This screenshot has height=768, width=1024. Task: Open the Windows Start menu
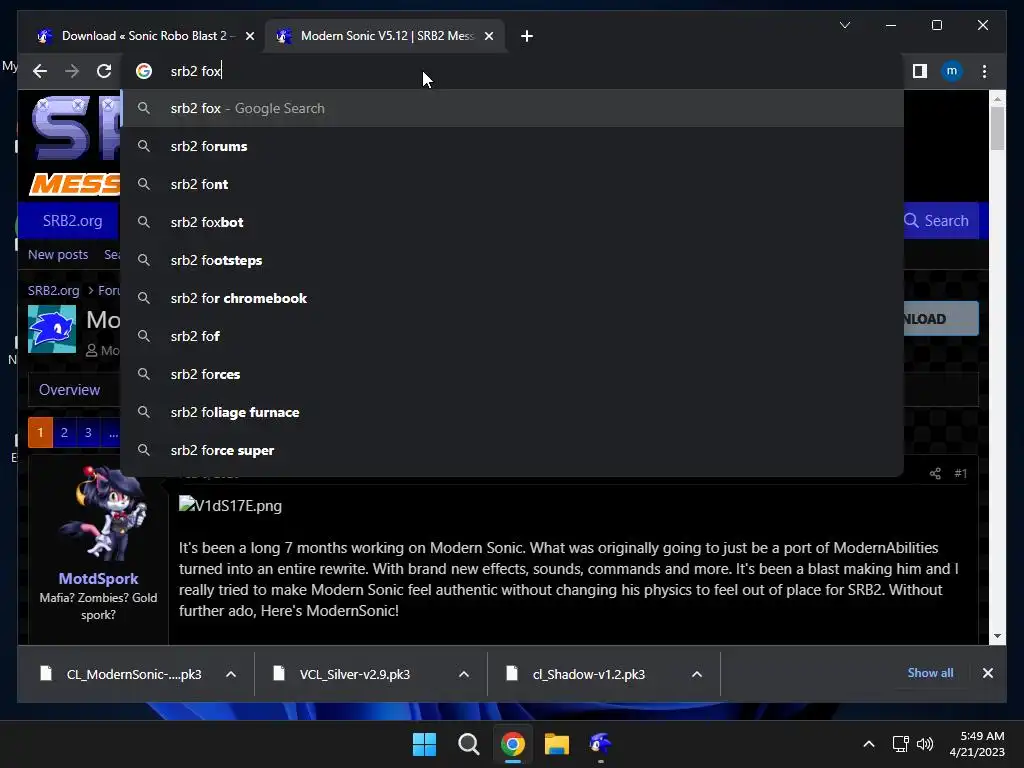coord(424,744)
